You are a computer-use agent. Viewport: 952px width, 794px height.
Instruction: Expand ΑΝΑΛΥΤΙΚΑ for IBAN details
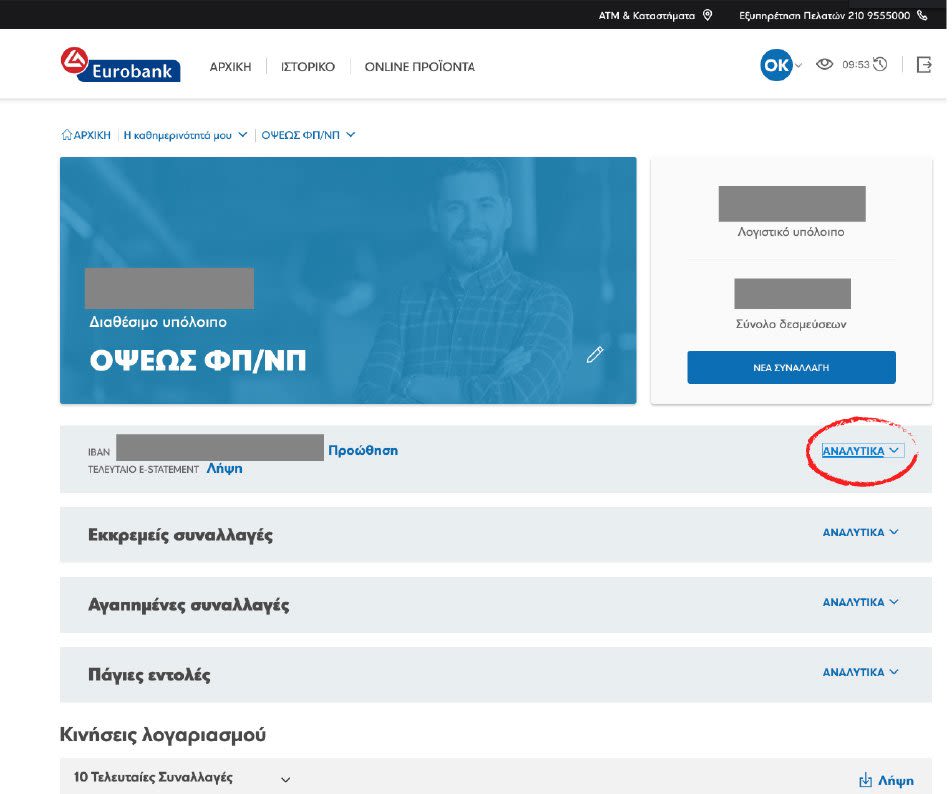tap(861, 451)
